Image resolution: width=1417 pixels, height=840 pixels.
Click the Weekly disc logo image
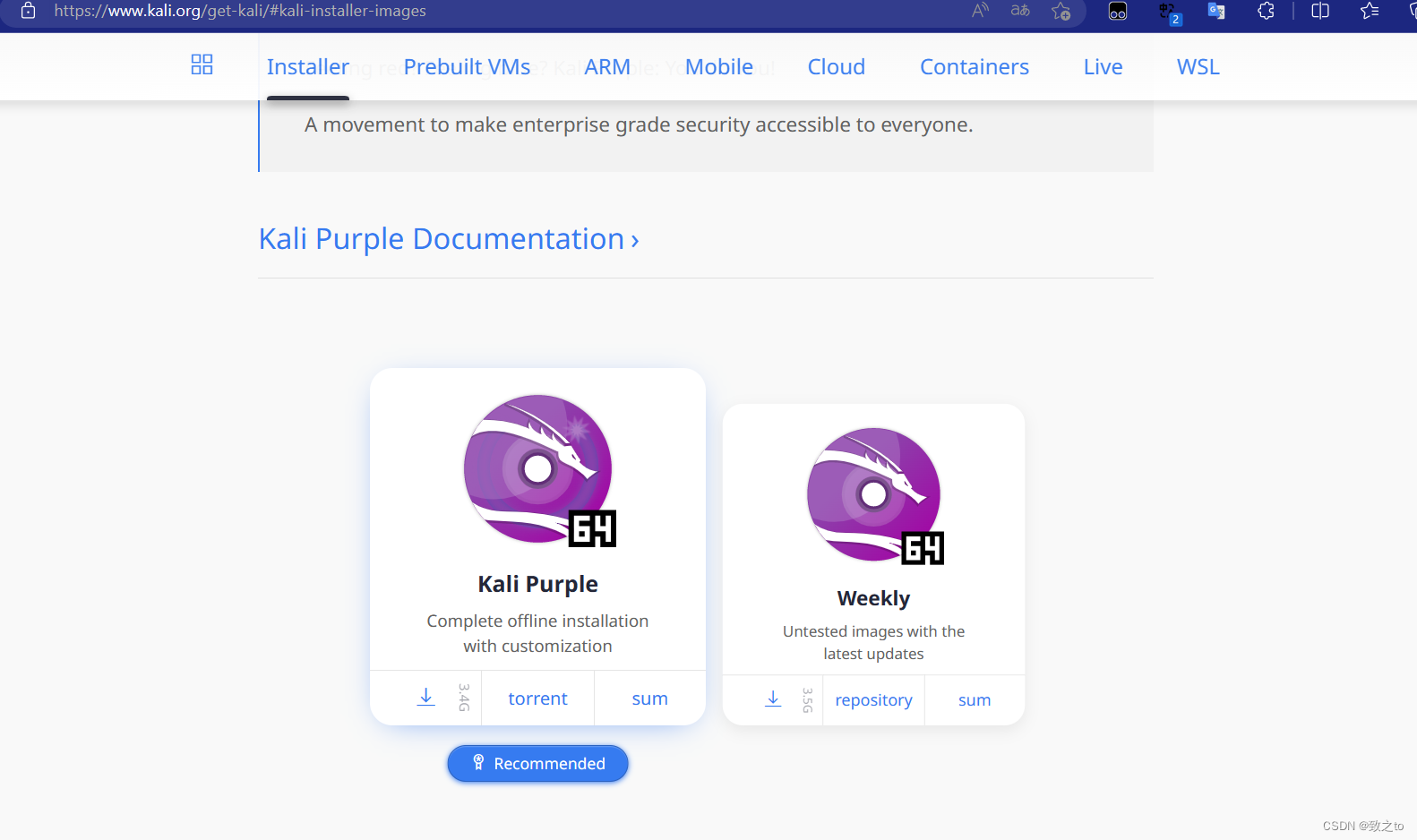[875, 495]
